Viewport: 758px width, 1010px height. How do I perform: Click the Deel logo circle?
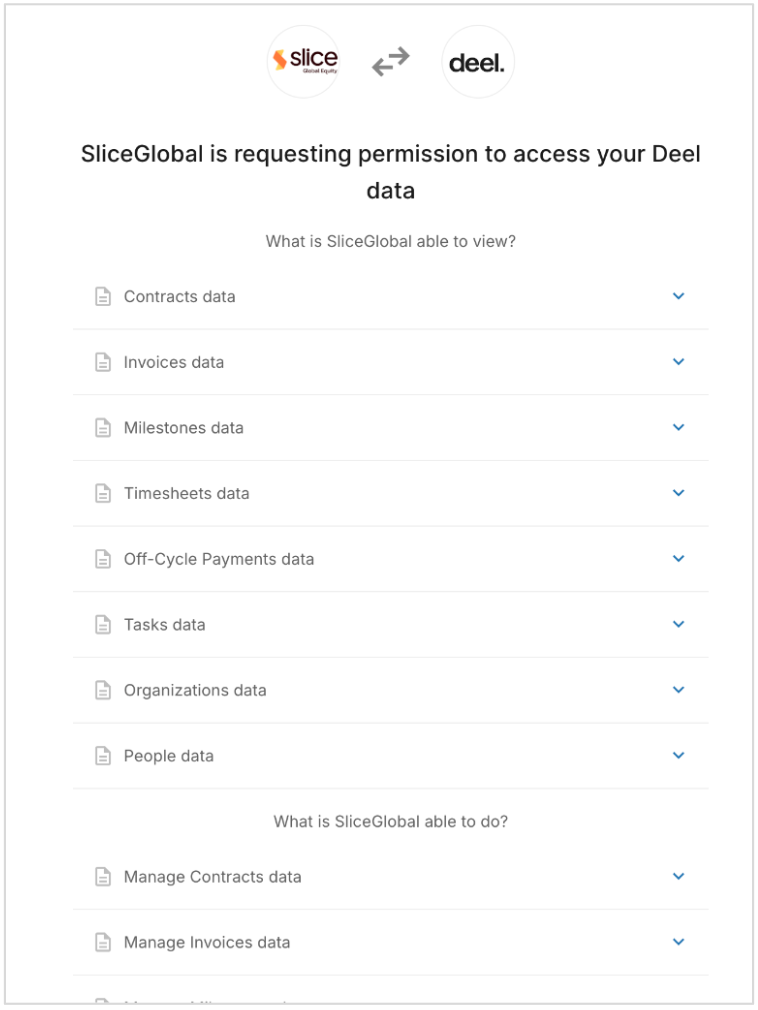coord(477,62)
